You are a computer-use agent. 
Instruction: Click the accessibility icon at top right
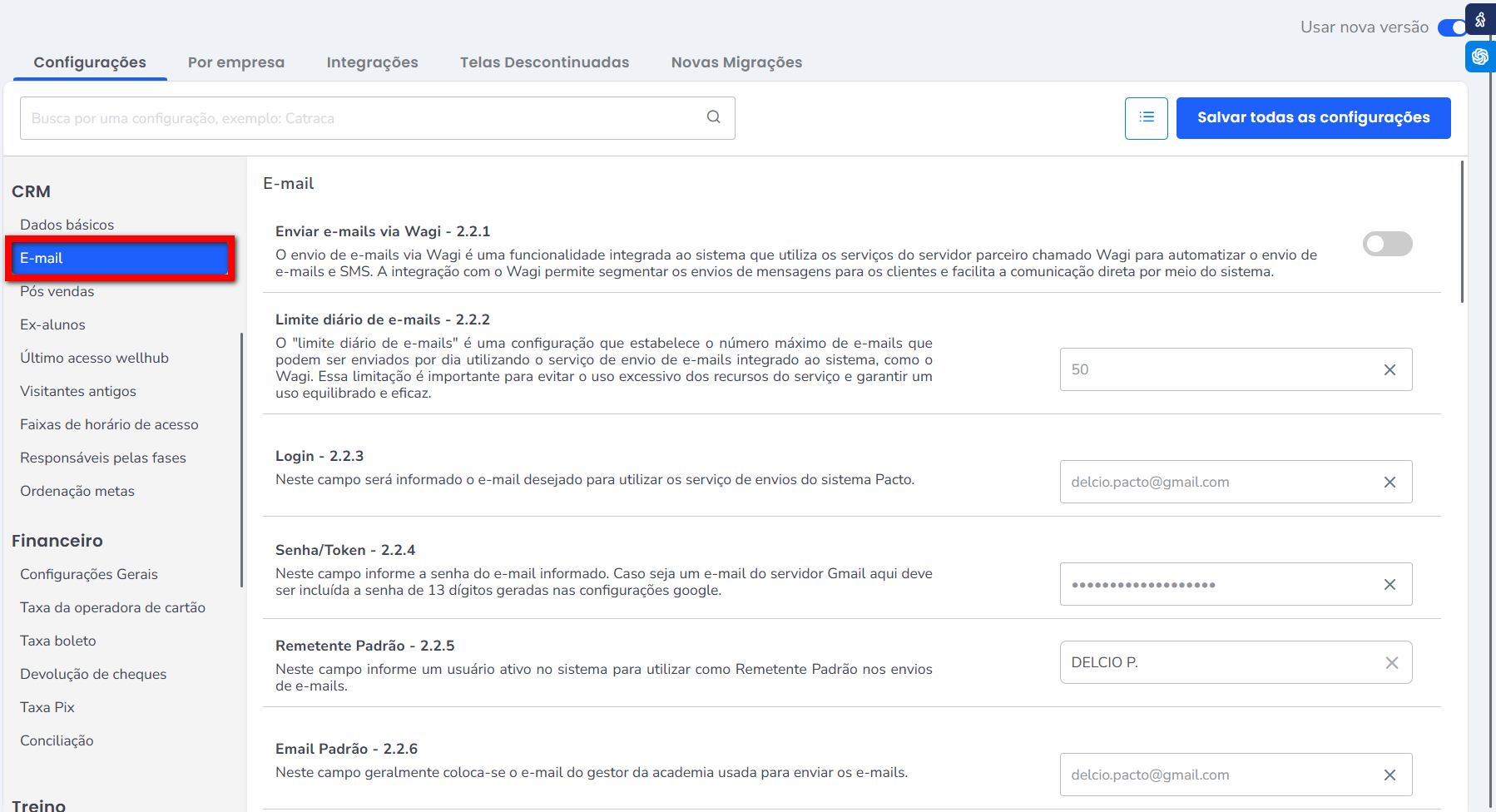tap(1480, 20)
